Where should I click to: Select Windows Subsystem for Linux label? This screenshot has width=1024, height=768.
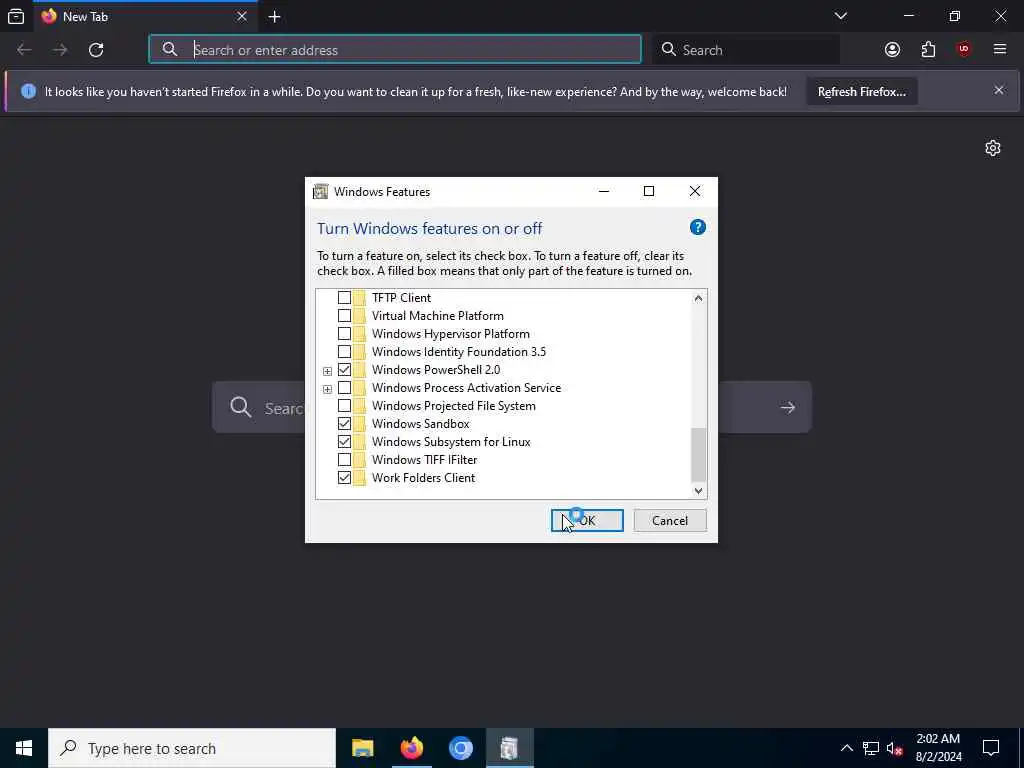point(451,442)
